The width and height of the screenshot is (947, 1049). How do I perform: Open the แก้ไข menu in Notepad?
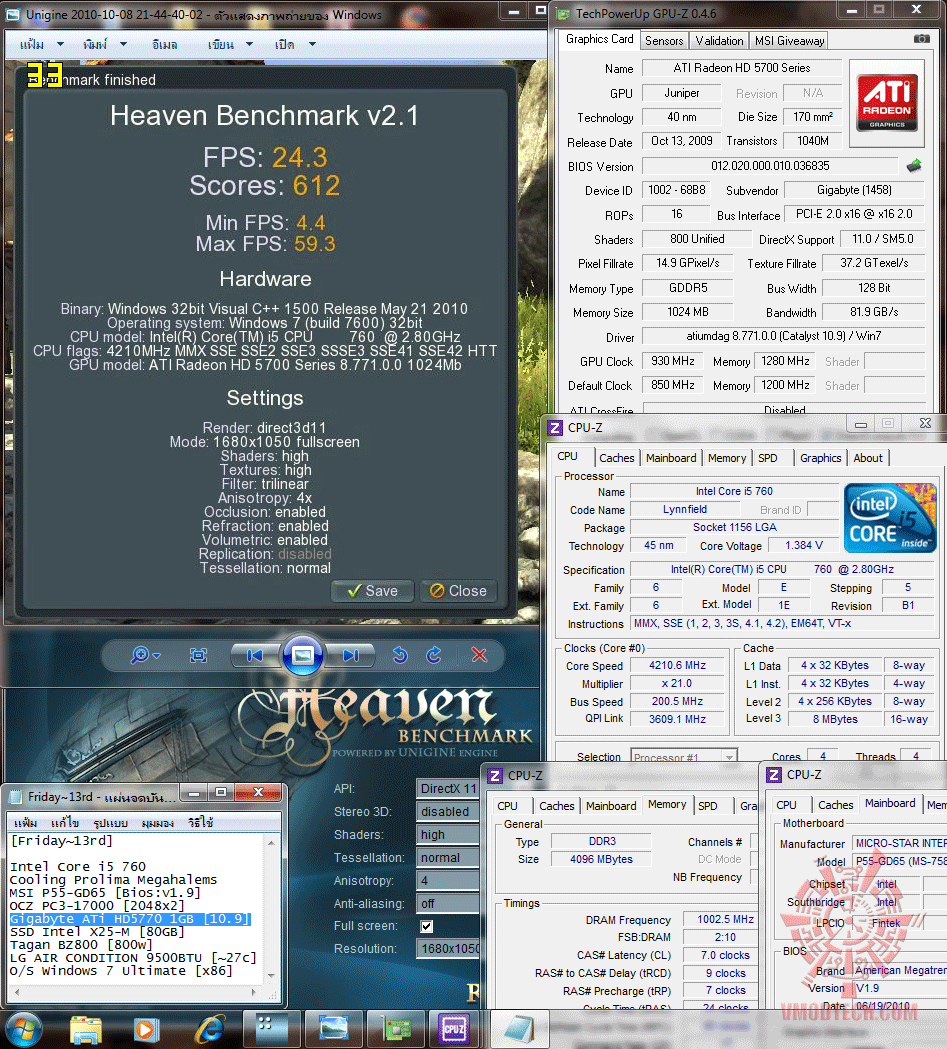pos(65,823)
